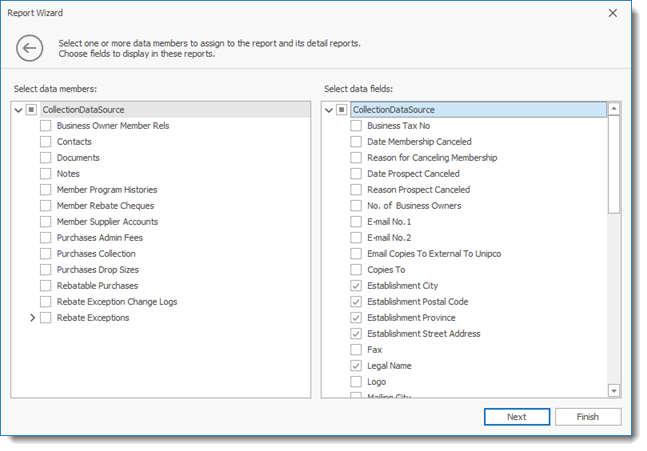
Task: Check the Contacts data member checkbox
Action: tap(46, 142)
